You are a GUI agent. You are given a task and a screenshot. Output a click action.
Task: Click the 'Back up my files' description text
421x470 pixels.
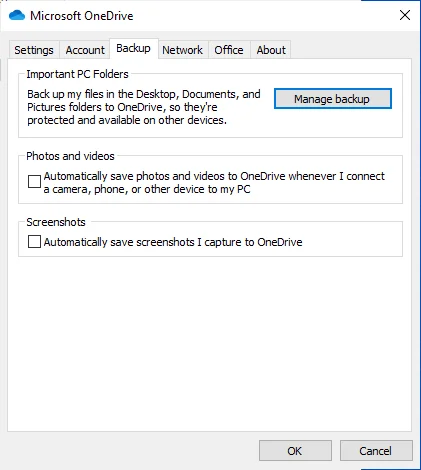(x=144, y=107)
